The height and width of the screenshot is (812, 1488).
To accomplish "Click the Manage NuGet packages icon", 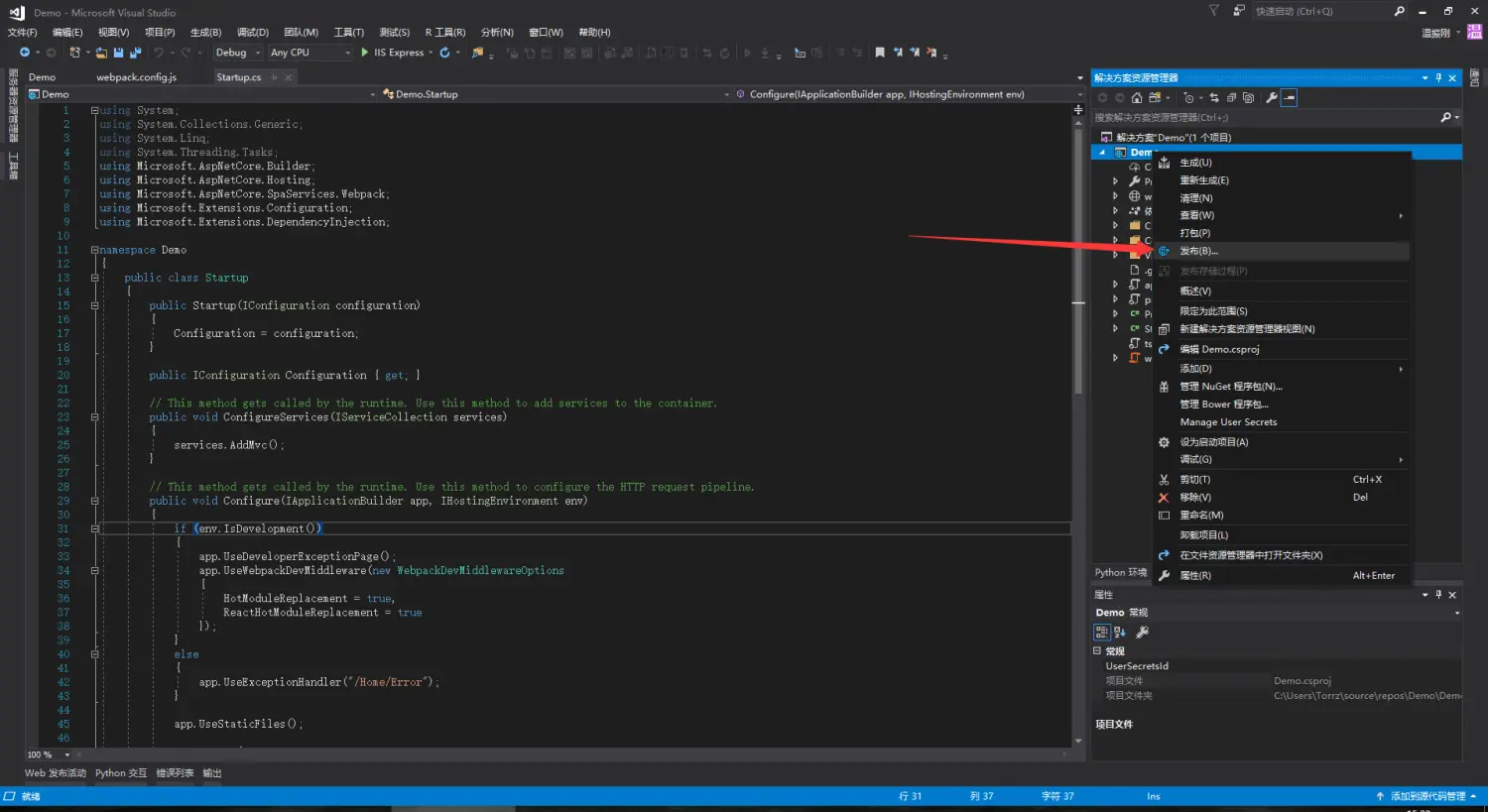I will coord(1164,387).
